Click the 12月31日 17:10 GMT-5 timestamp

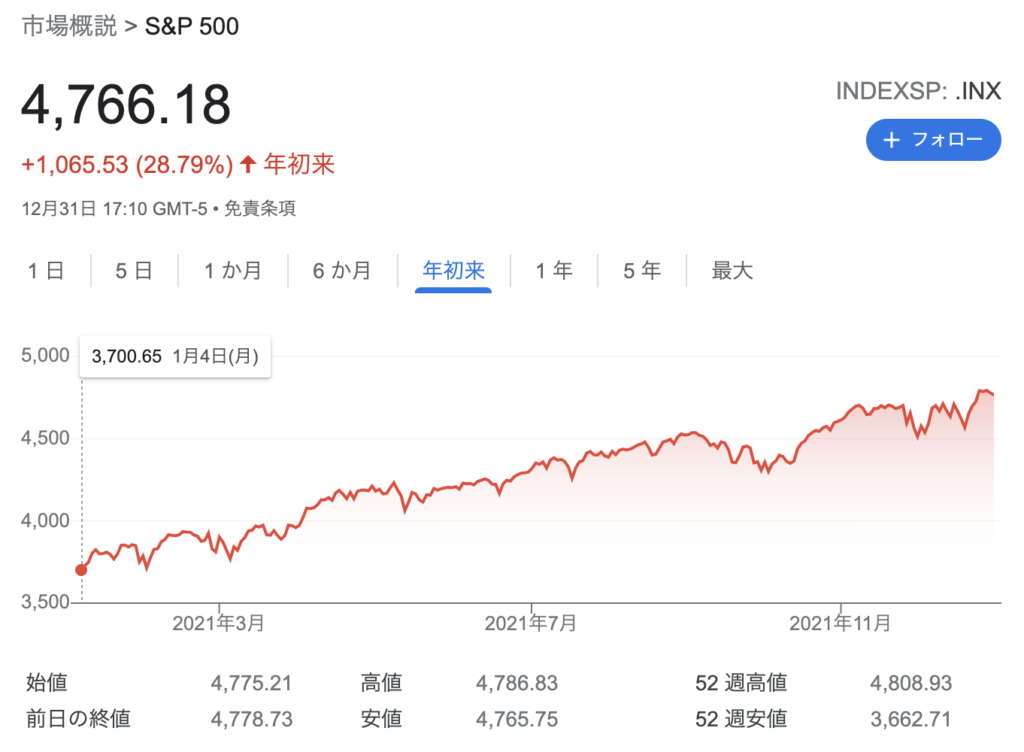114,209
